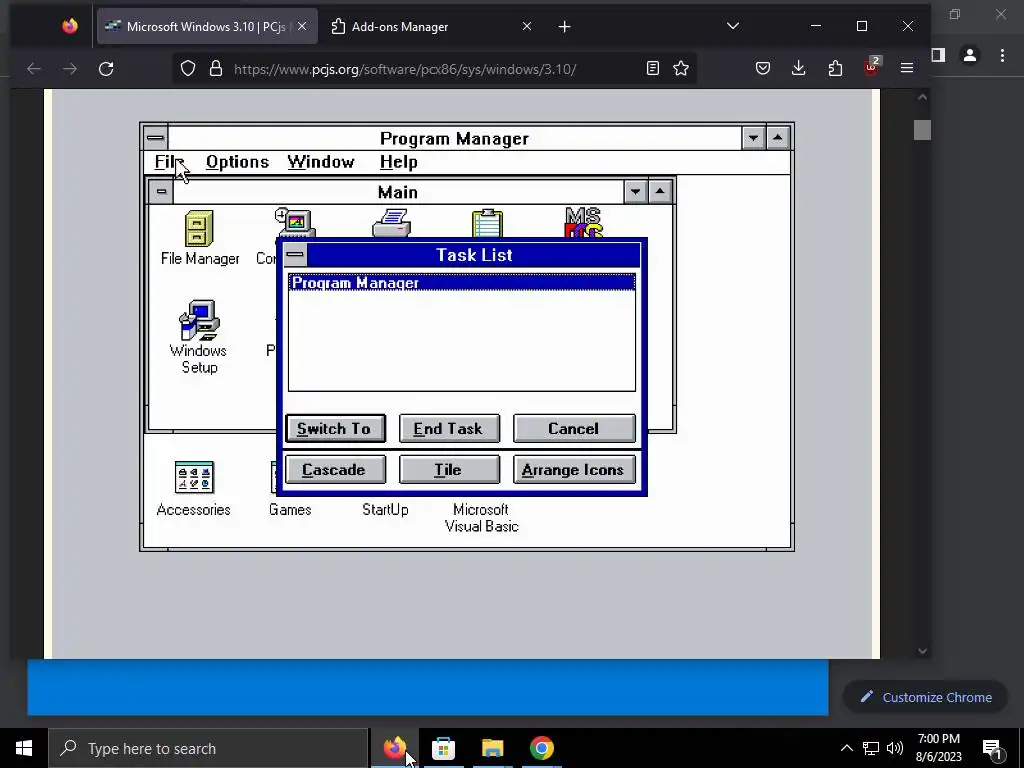Close the Add-ons Manager tab
1024x768 pixels.
(x=527, y=26)
